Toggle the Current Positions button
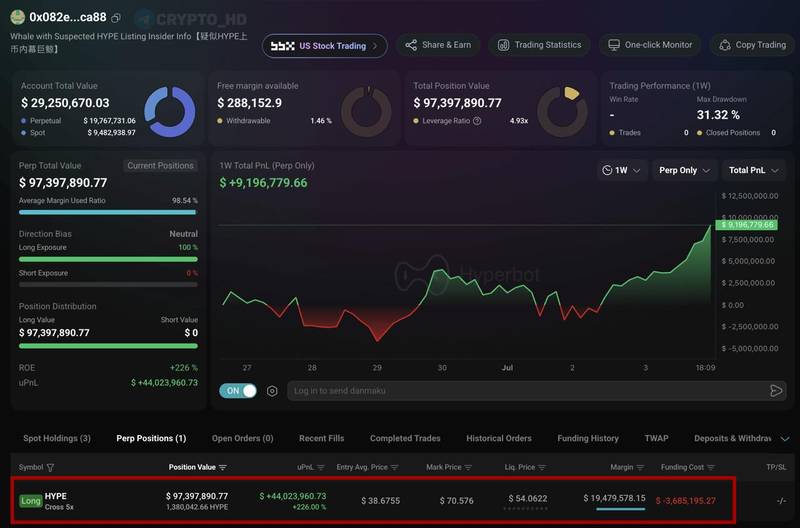Image resolution: width=800 pixels, height=528 pixels. click(x=160, y=166)
